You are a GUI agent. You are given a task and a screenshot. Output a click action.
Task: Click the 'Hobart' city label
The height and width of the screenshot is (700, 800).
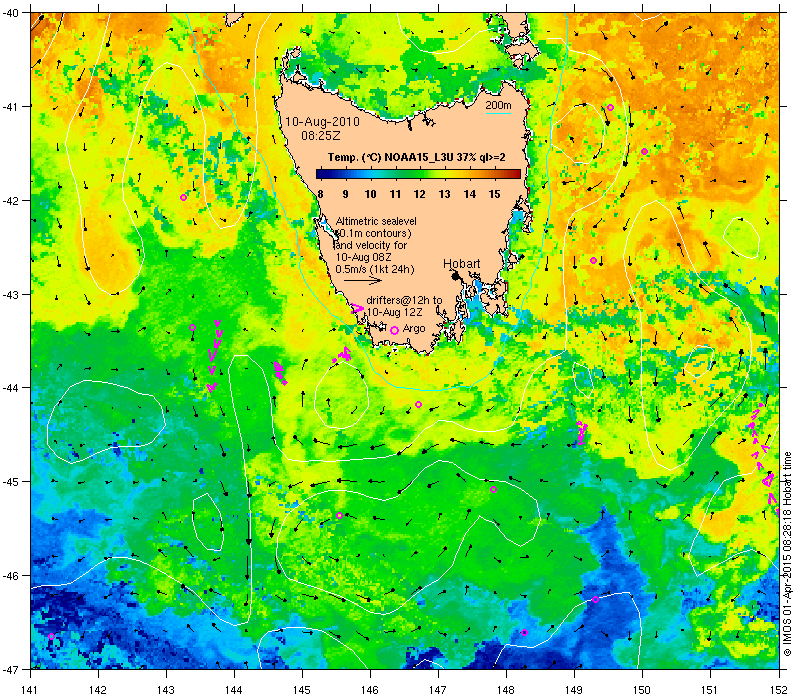click(461, 264)
